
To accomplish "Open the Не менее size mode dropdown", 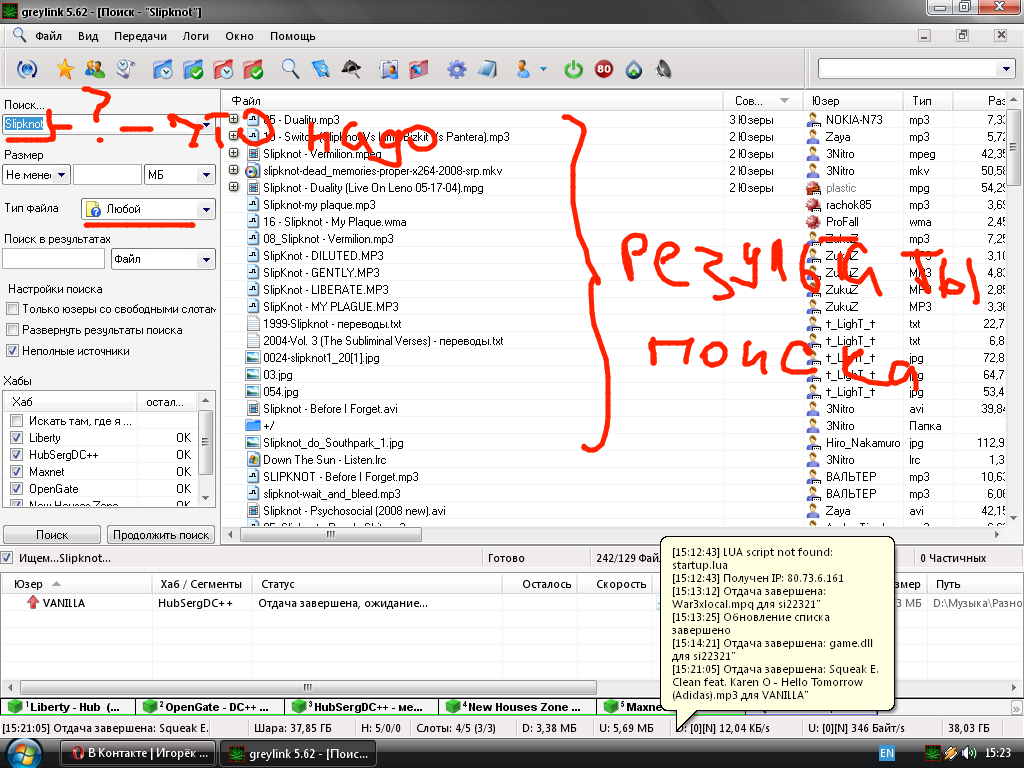I will 61,175.
